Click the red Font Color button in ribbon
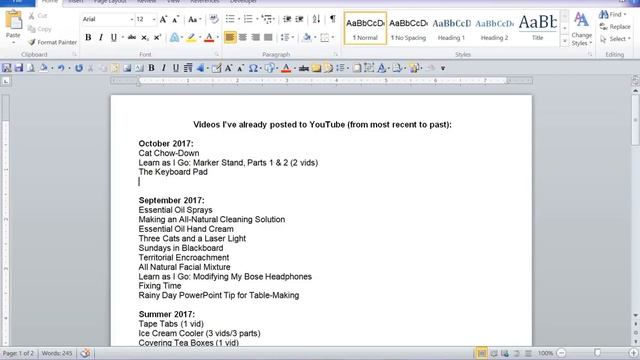Viewport: 640px width, 360px height. 209,38
